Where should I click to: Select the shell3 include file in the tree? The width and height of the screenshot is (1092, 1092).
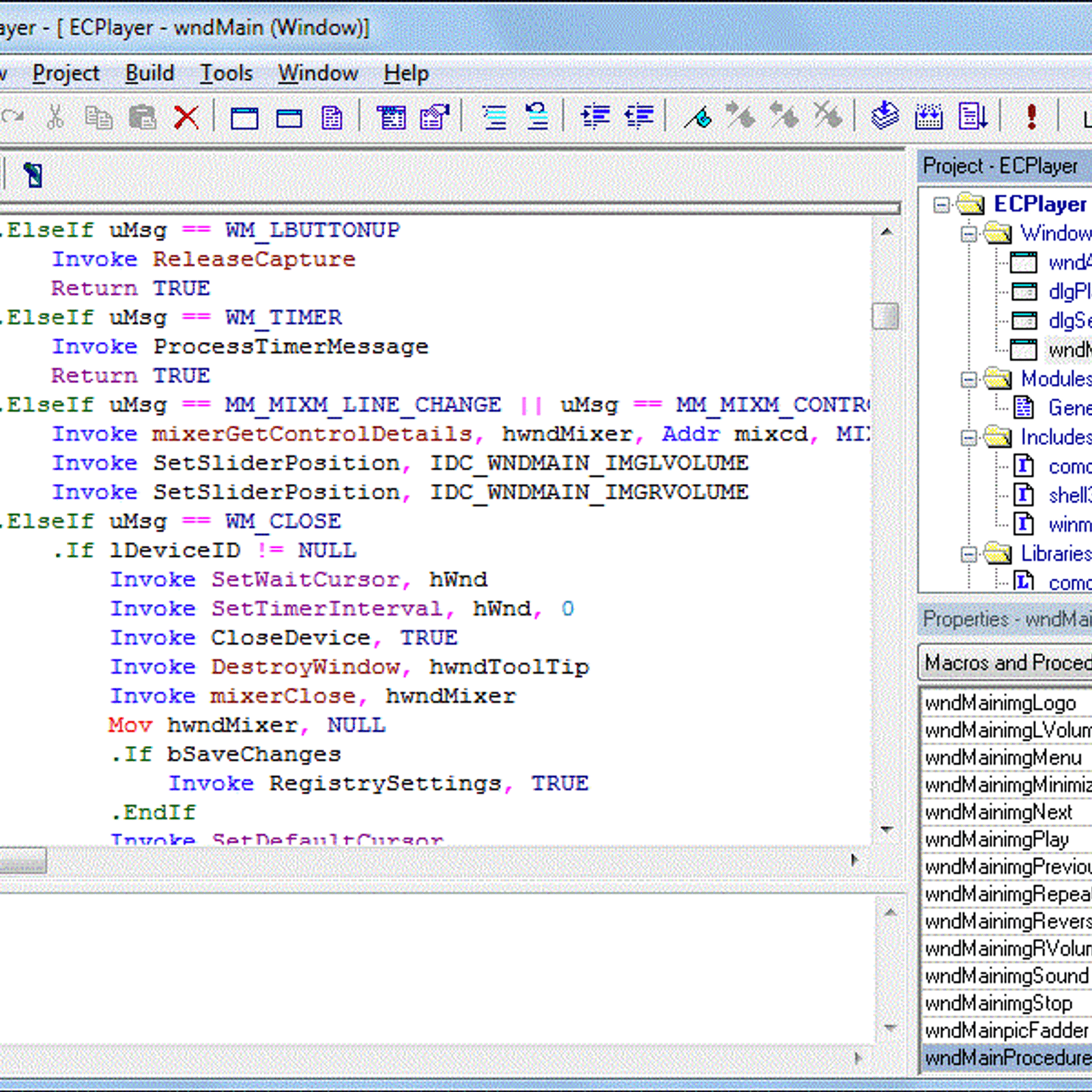pyautogui.click(x=1069, y=495)
